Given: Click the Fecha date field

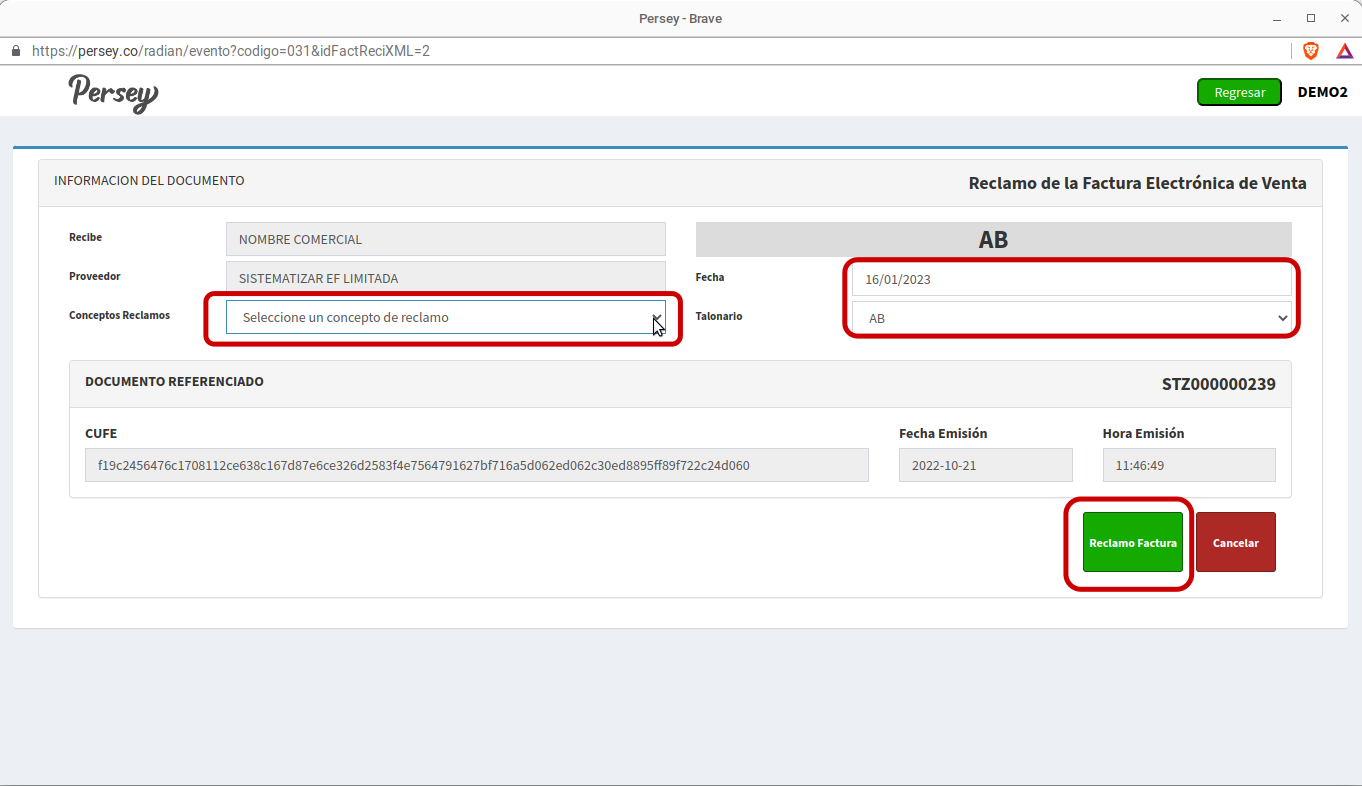Looking at the screenshot, I should coord(1071,279).
